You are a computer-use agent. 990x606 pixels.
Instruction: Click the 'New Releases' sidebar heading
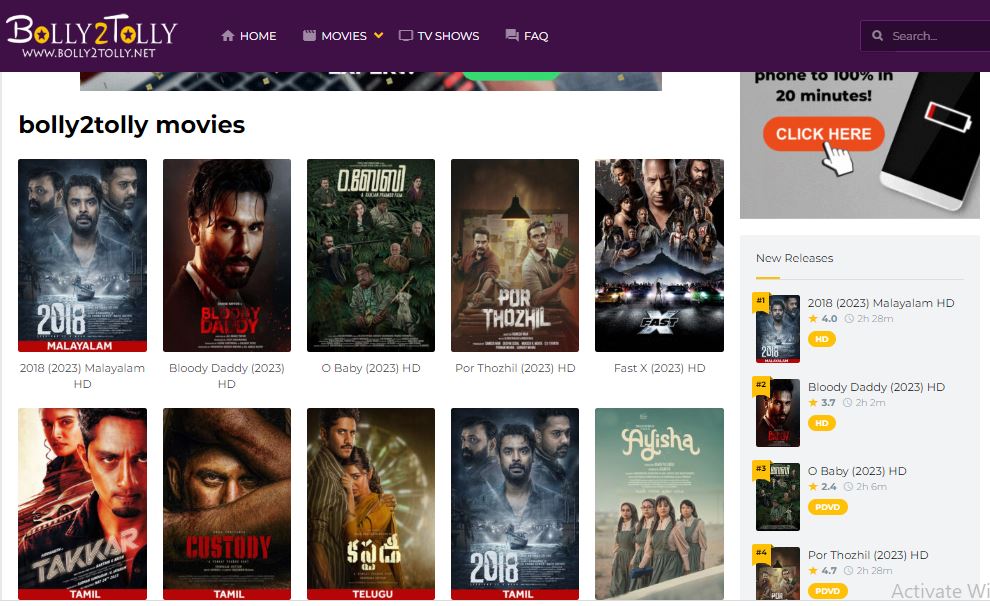pos(794,258)
